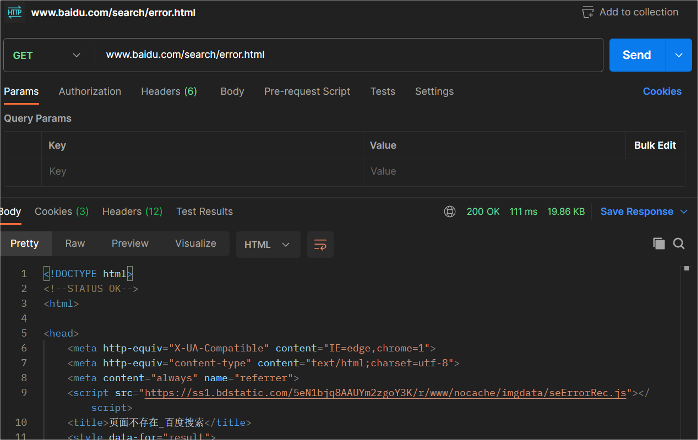This screenshot has height=440, width=698.
Task: Search the response body with magnifier icon
Action: click(679, 244)
